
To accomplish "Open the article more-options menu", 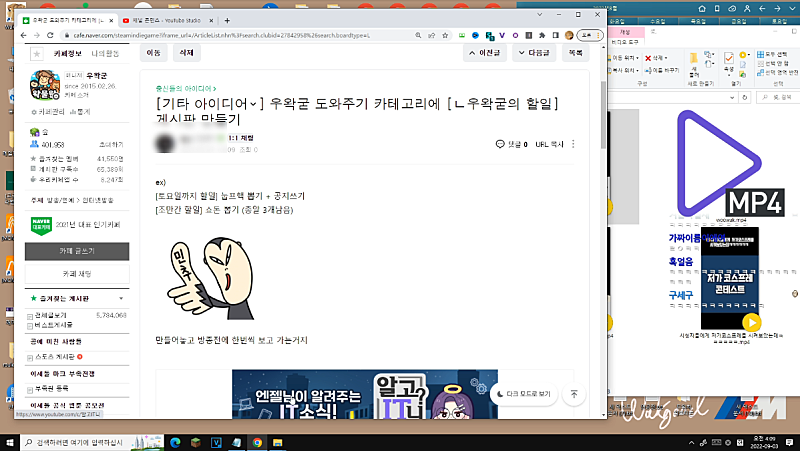I will pyautogui.click(x=573, y=144).
